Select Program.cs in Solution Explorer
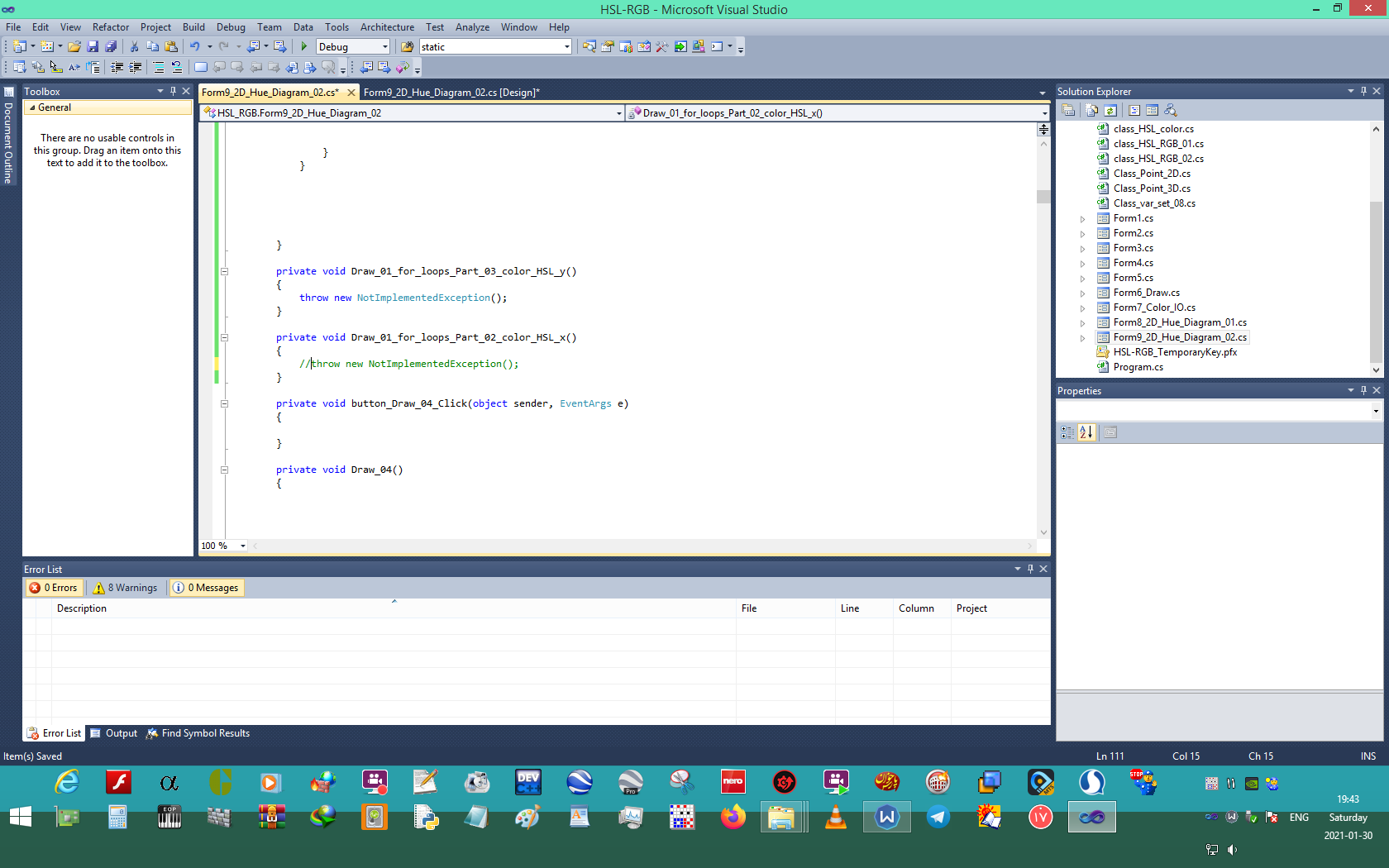This screenshot has width=1389, height=868. click(1138, 367)
